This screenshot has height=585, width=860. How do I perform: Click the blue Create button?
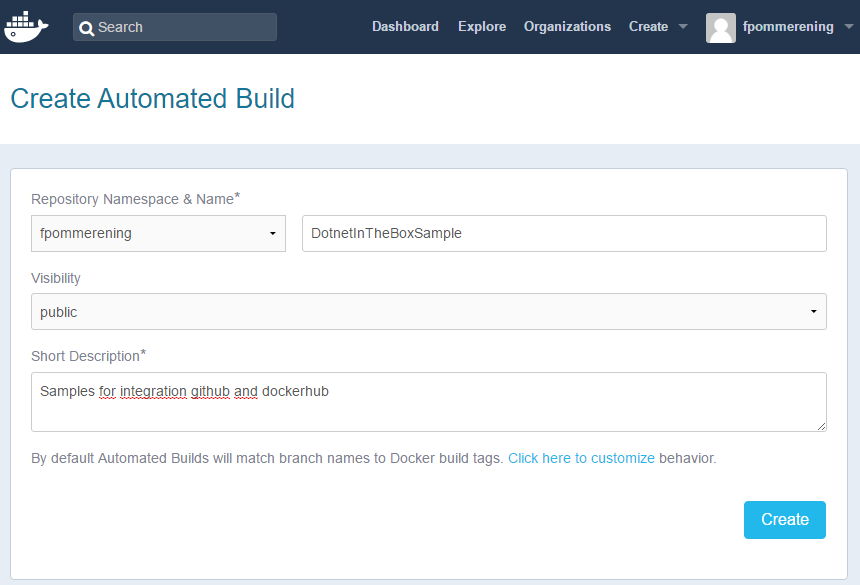pos(785,520)
